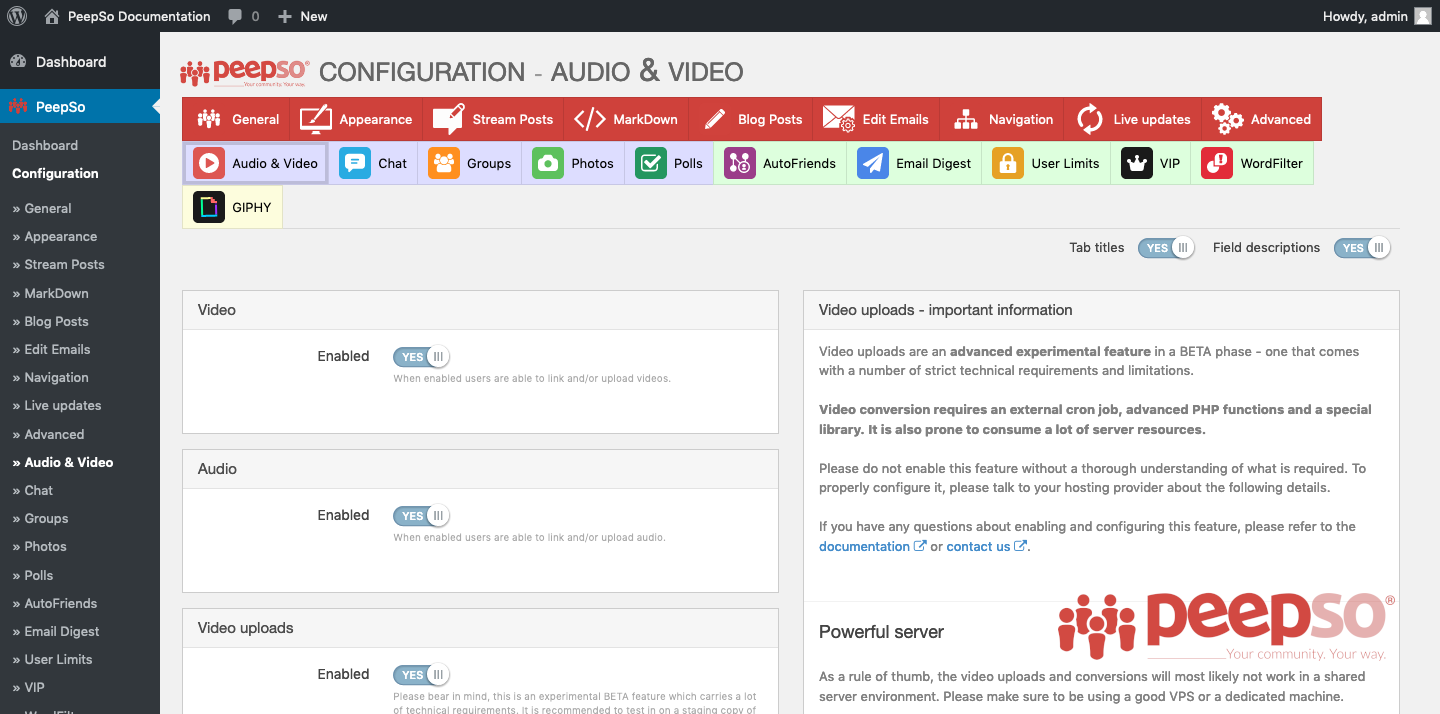Click the Audio & Video play icon
The height and width of the screenshot is (714, 1440).
209,163
